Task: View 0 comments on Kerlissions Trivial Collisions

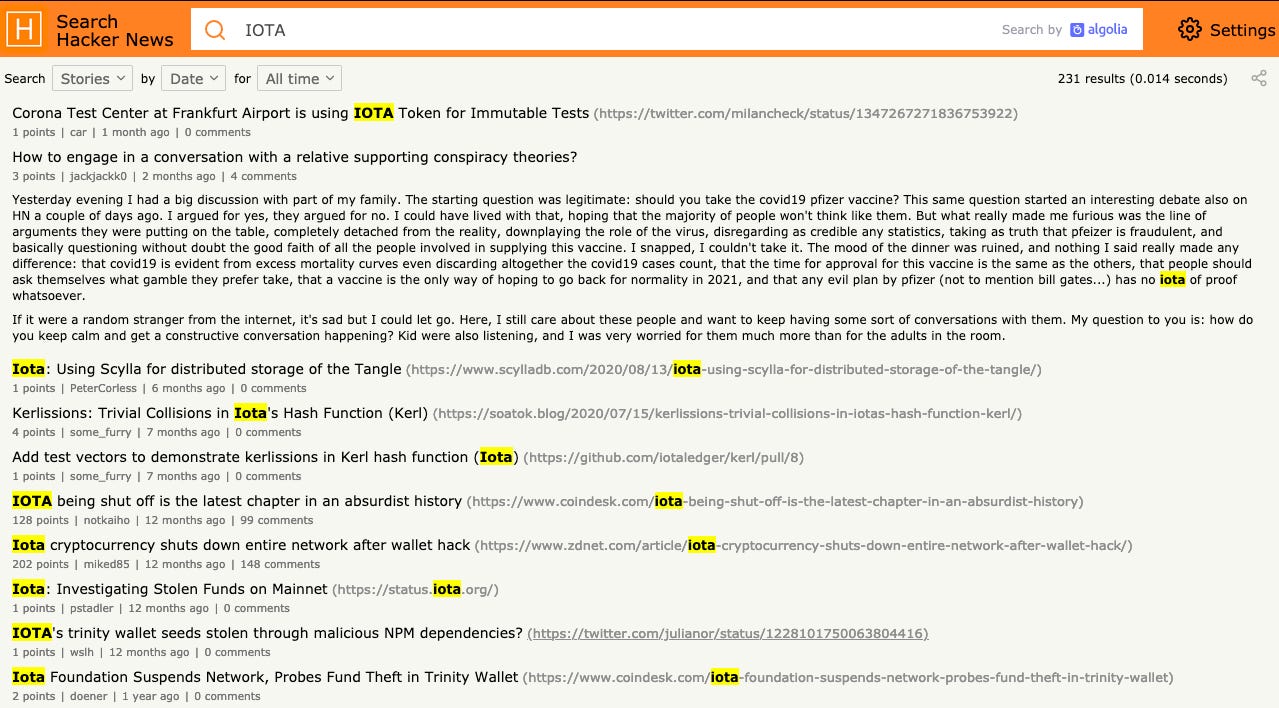Action: coord(268,432)
